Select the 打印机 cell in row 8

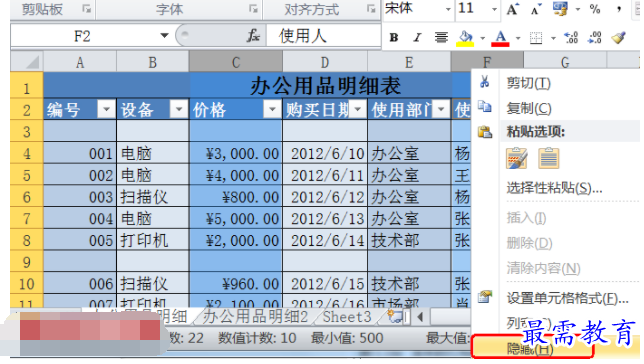point(153,240)
